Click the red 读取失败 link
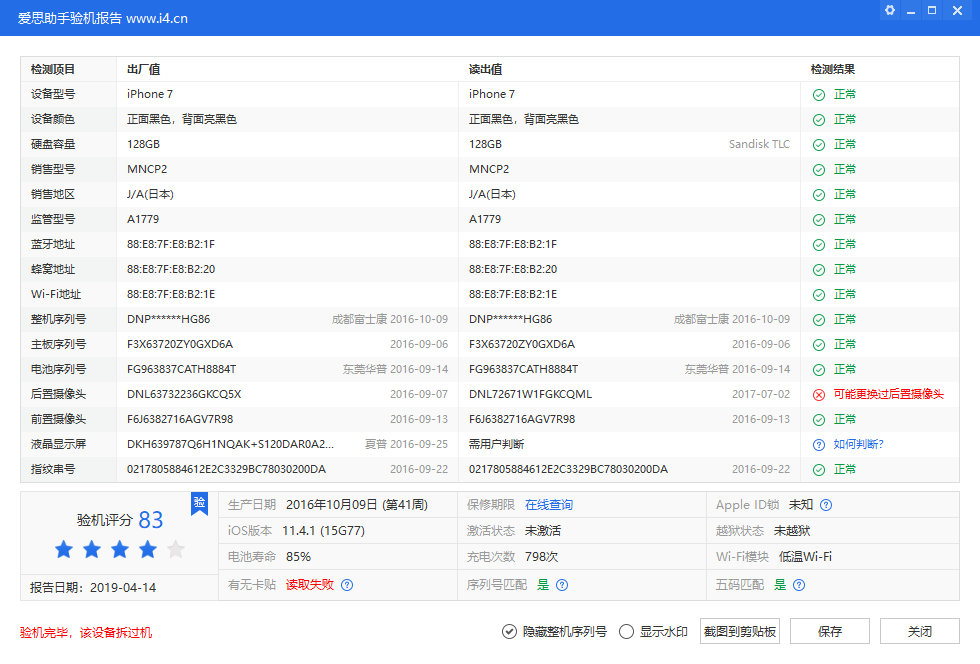Image resolution: width=980 pixels, height=664 pixels. point(309,585)
